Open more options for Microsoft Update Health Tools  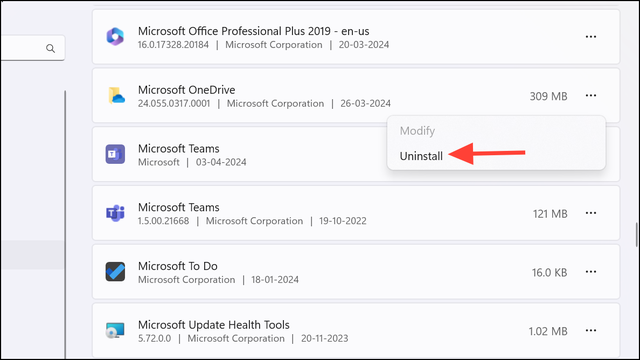(591, 331)
